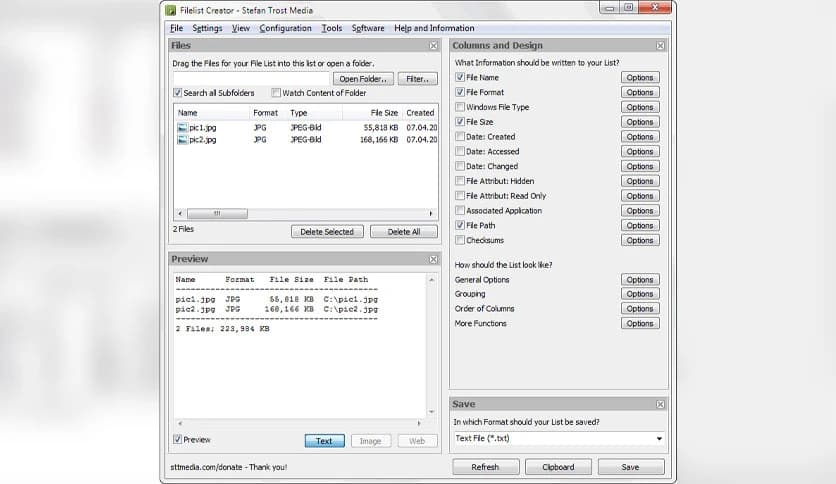Click preview vertical scroll up arrow

pyautogui.click(x=432, y=280)
